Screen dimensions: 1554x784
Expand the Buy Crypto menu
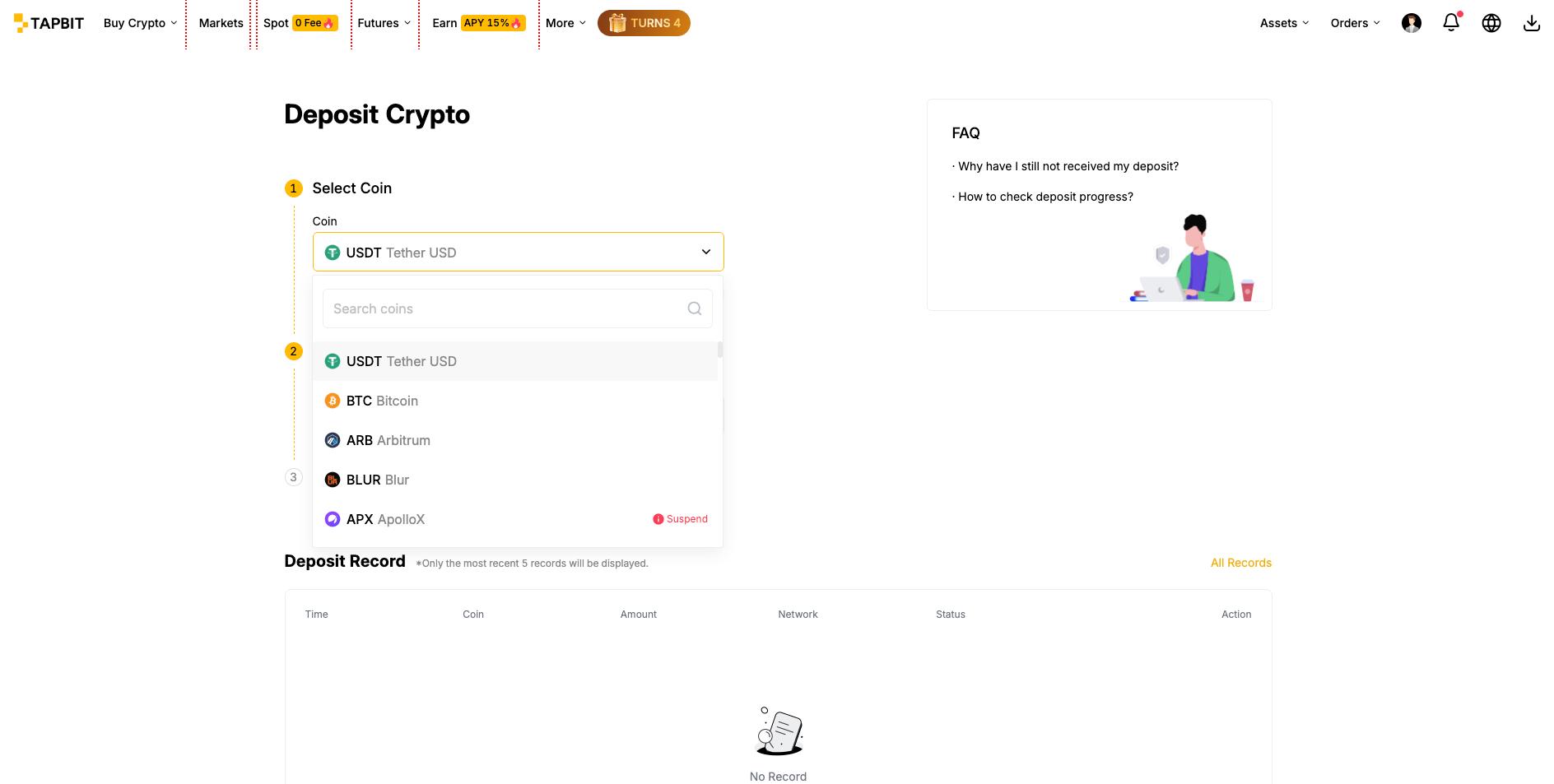[x=139, y=22]
